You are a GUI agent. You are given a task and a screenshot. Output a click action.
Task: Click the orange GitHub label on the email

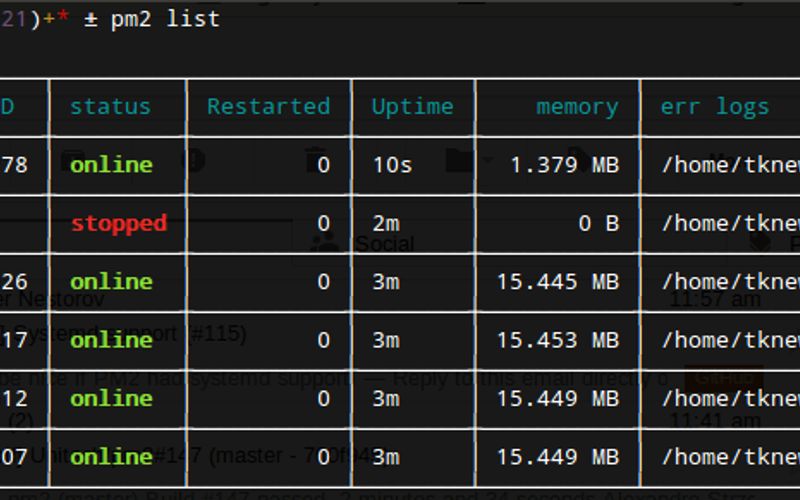click(x=724, y=379)
